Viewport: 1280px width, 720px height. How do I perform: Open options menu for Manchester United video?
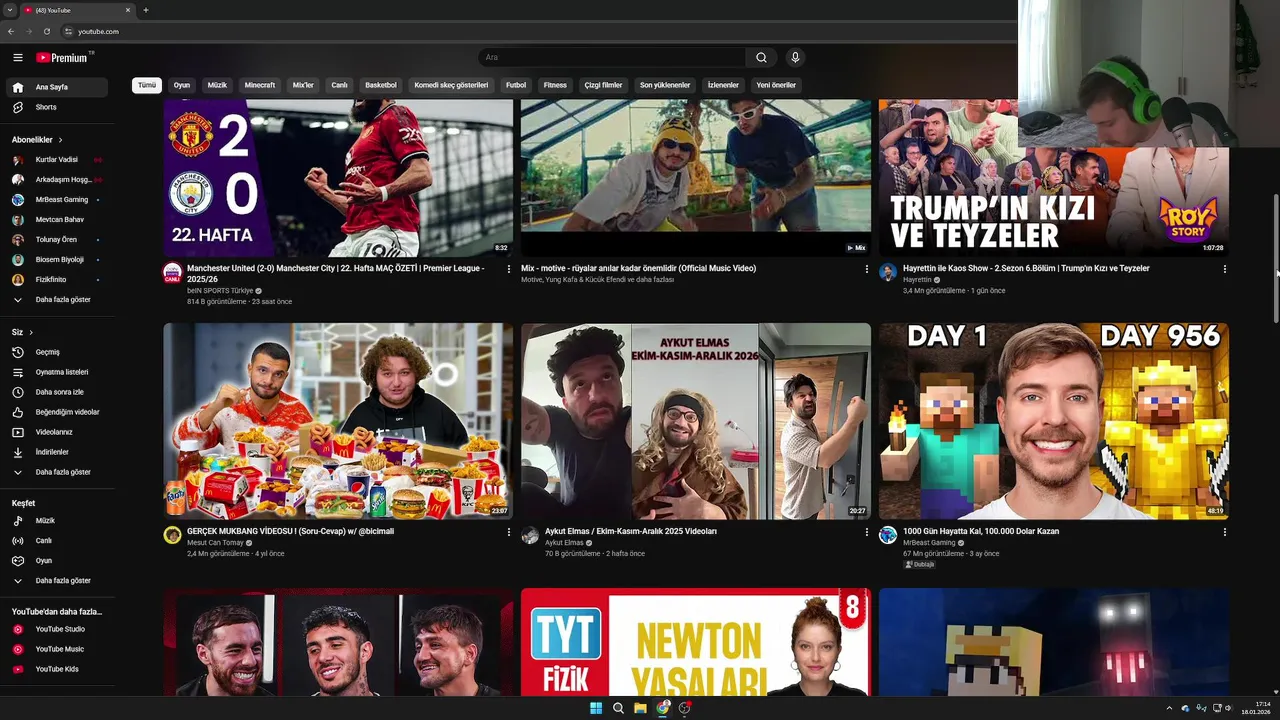point(508,269)
